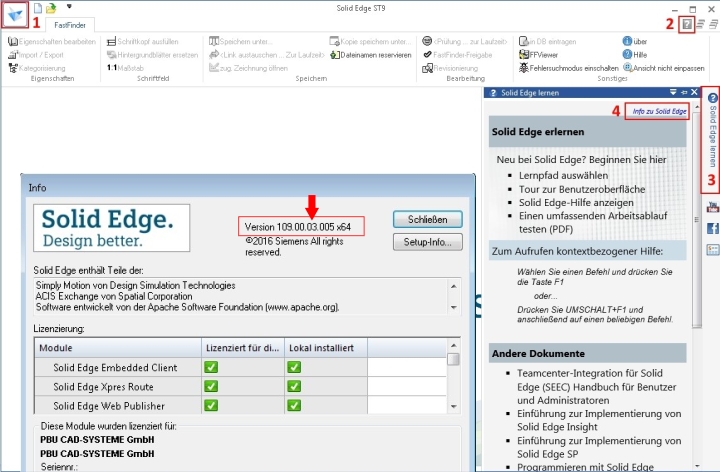Viewport: 720px width, 472px height.
Task: Click Hintergrundblätter ersetzen command
Action: tap(152, 55)
